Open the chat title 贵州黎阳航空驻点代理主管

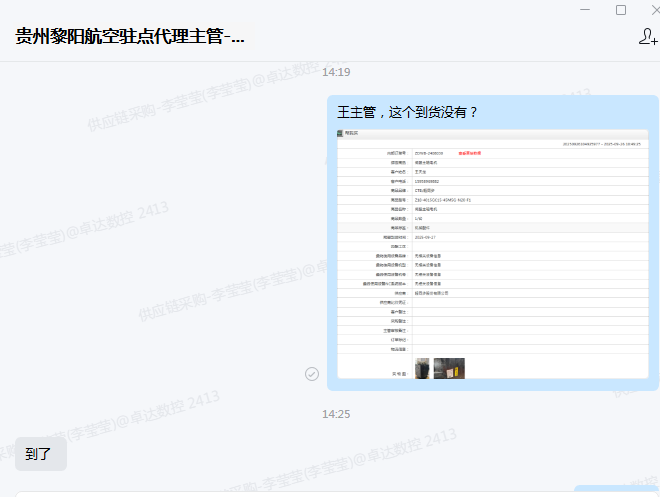130,37
